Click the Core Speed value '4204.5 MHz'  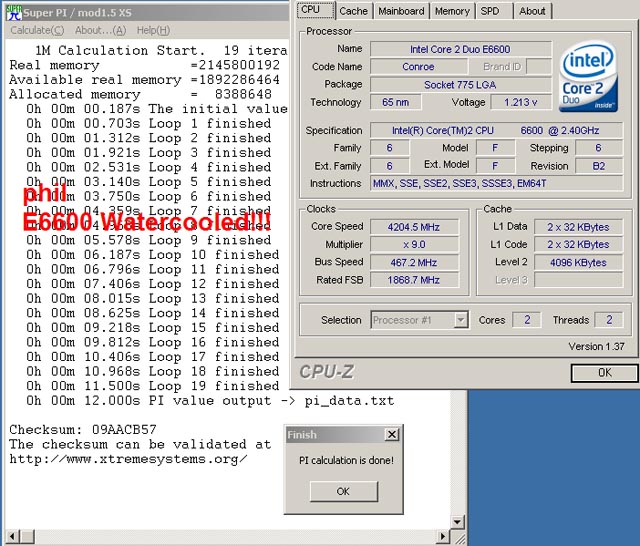414,227
